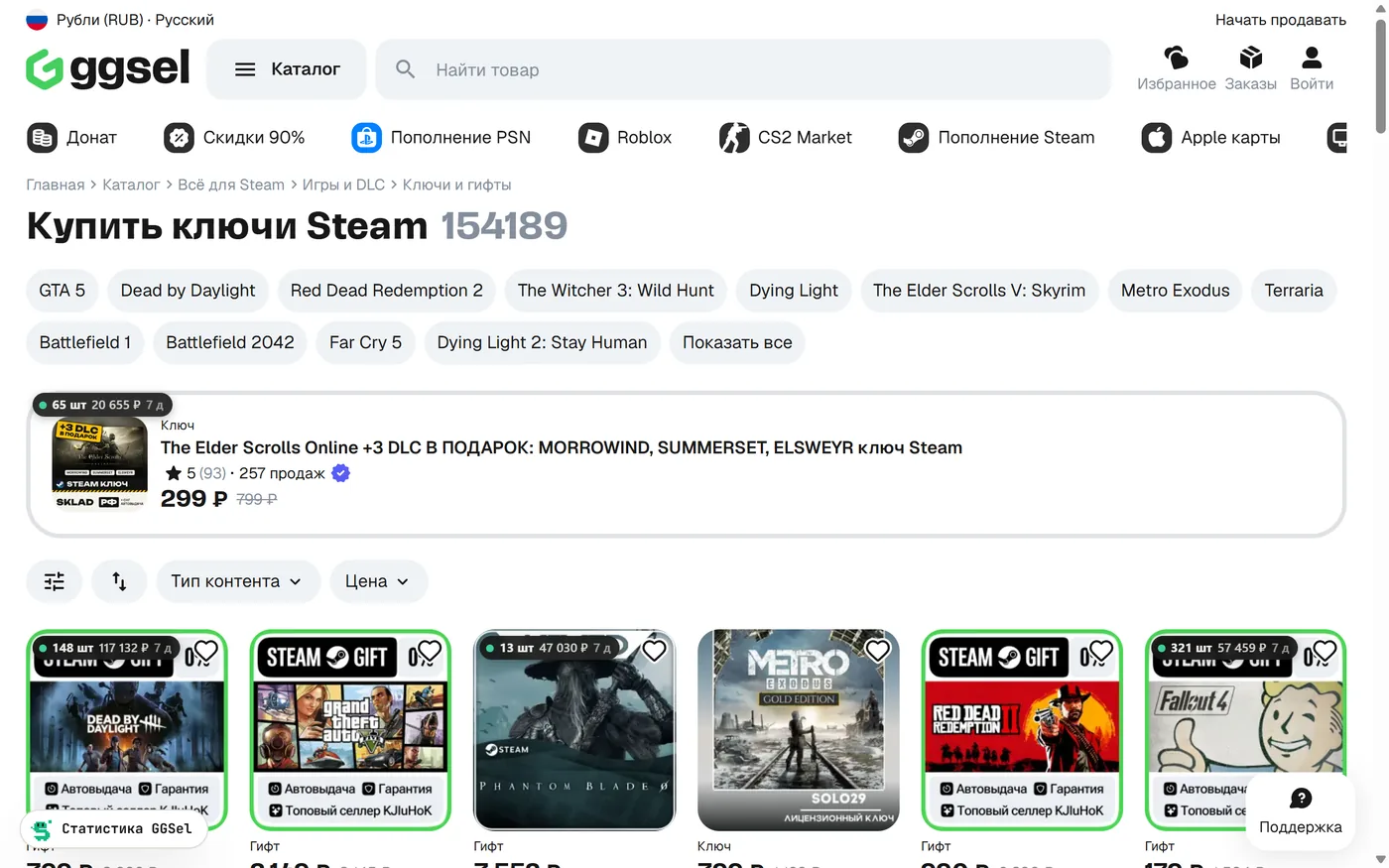Image resolution: width=1389 pixels, height=868 pixels.
Task: Open the Поддержка help widget
Action: 1300,811
